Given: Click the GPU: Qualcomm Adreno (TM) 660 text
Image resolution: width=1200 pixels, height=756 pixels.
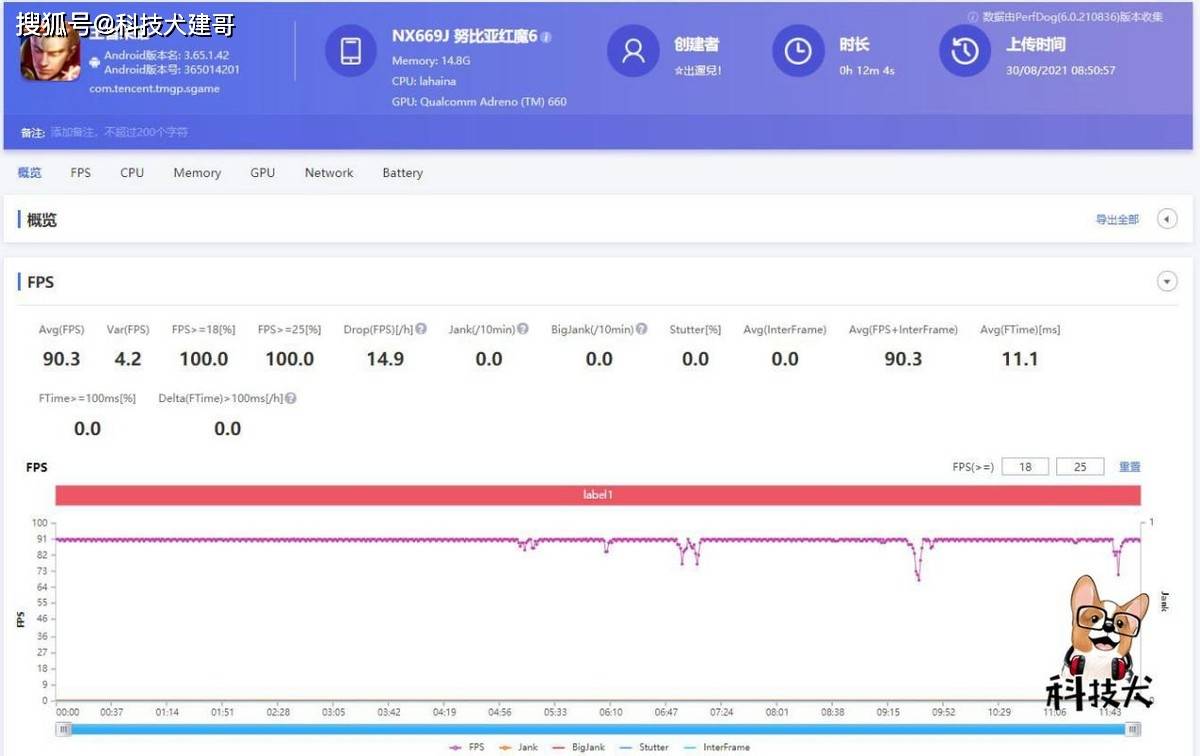Looking at the screenshot, I should tap(480, 101).
